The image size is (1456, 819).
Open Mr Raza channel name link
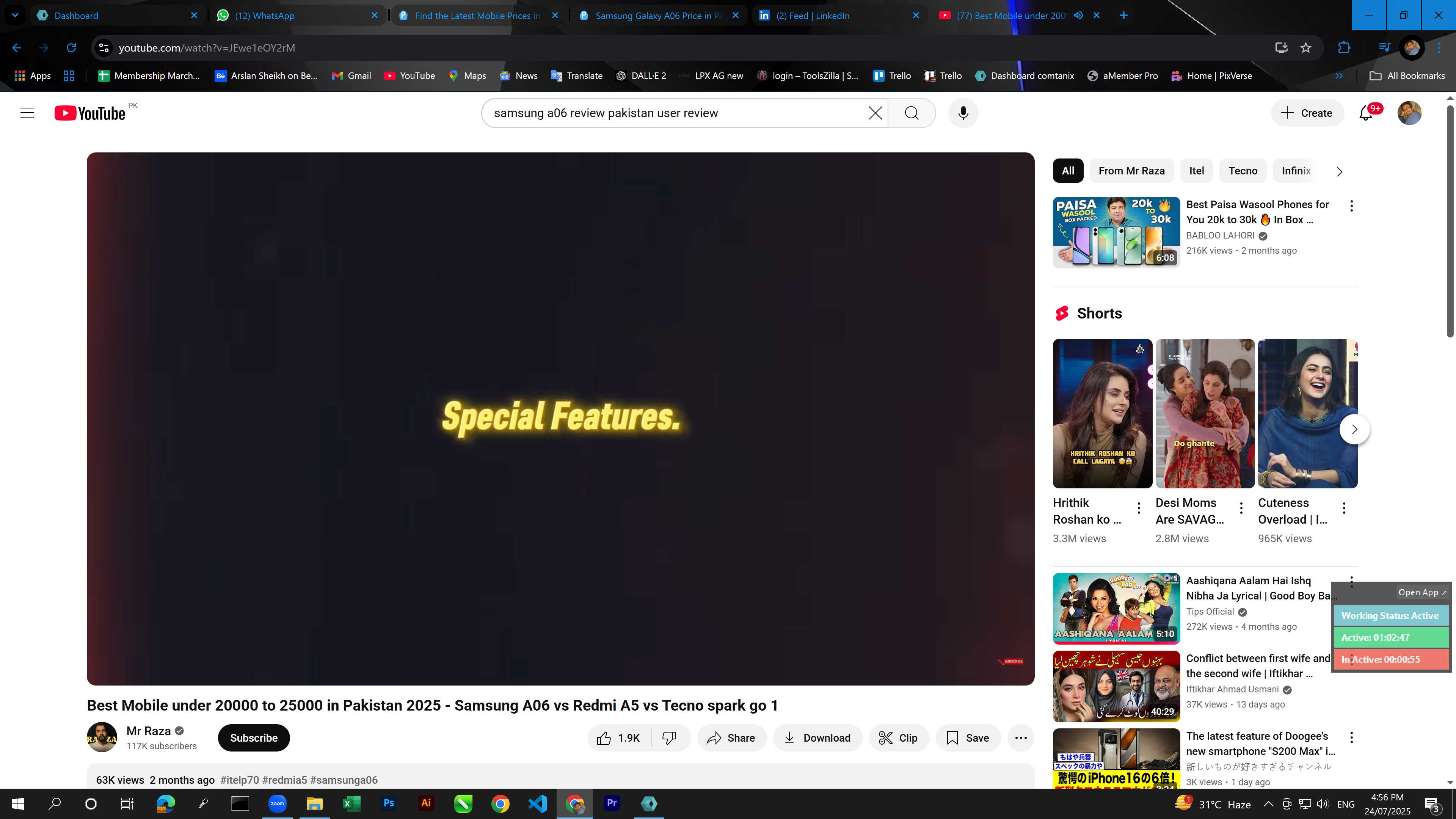point(148,731)
